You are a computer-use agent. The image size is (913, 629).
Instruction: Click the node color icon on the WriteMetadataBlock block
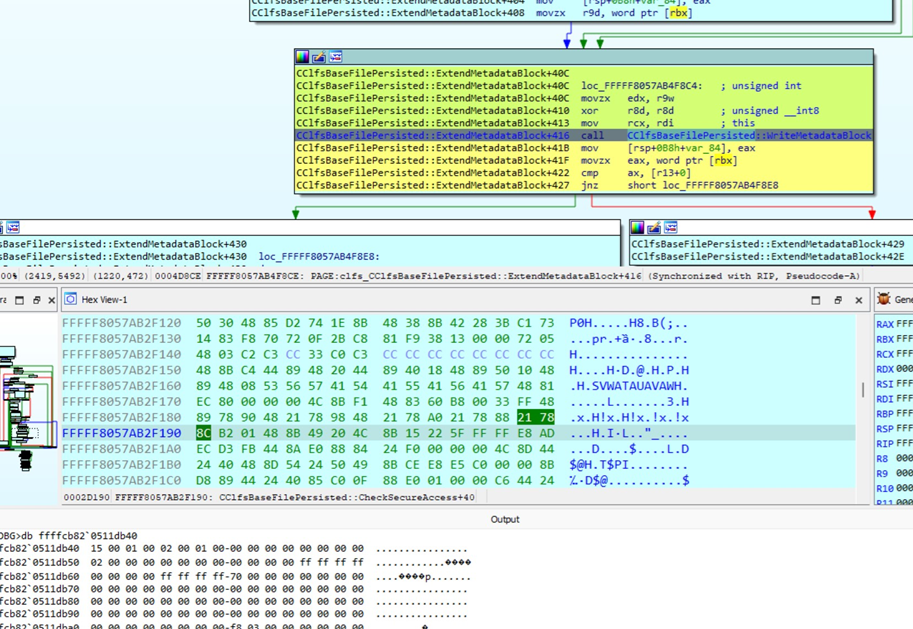(302, 56)
